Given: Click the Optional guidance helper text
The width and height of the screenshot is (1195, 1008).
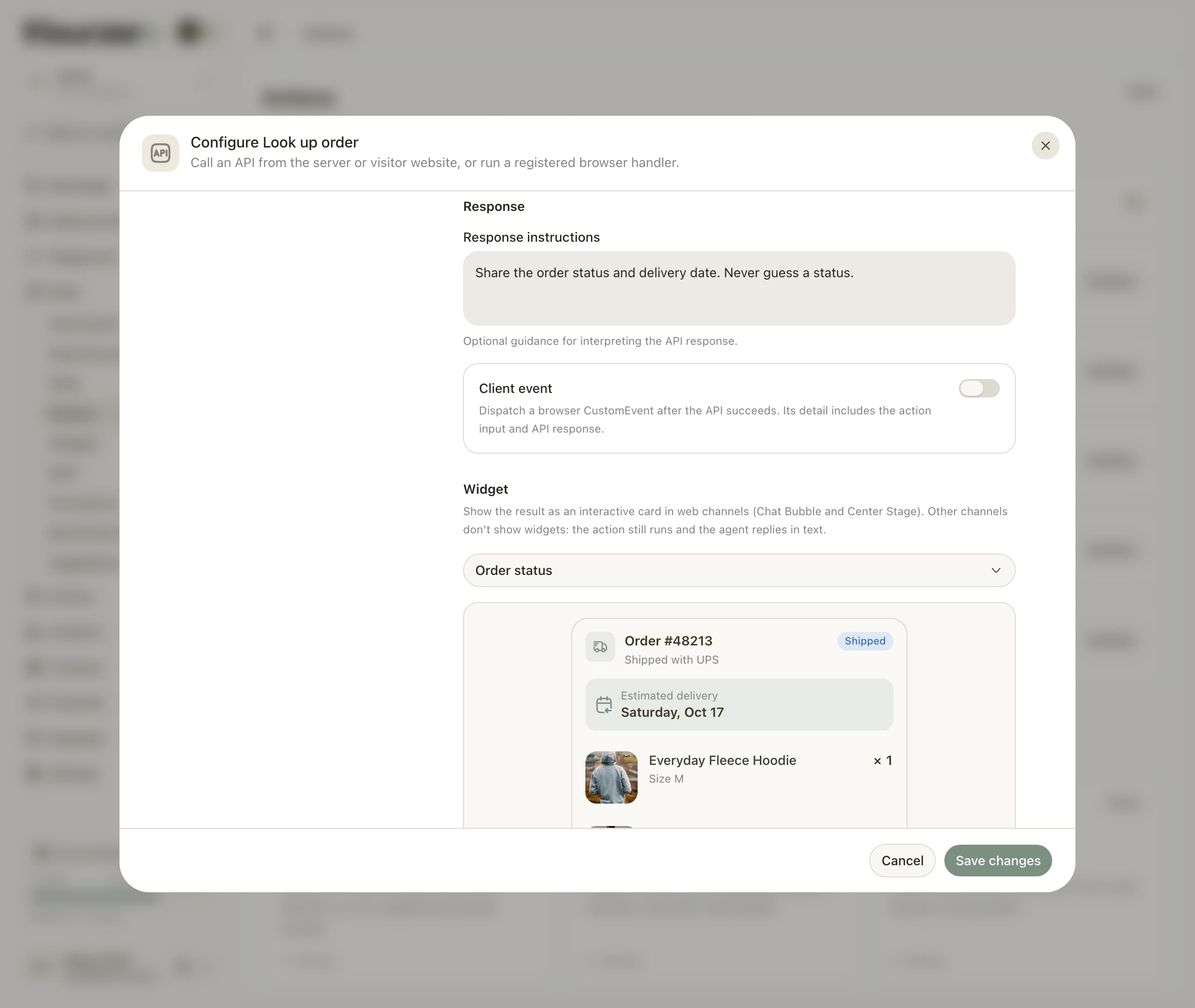Looking at the screenshot, I should click(x=599, y=341).
